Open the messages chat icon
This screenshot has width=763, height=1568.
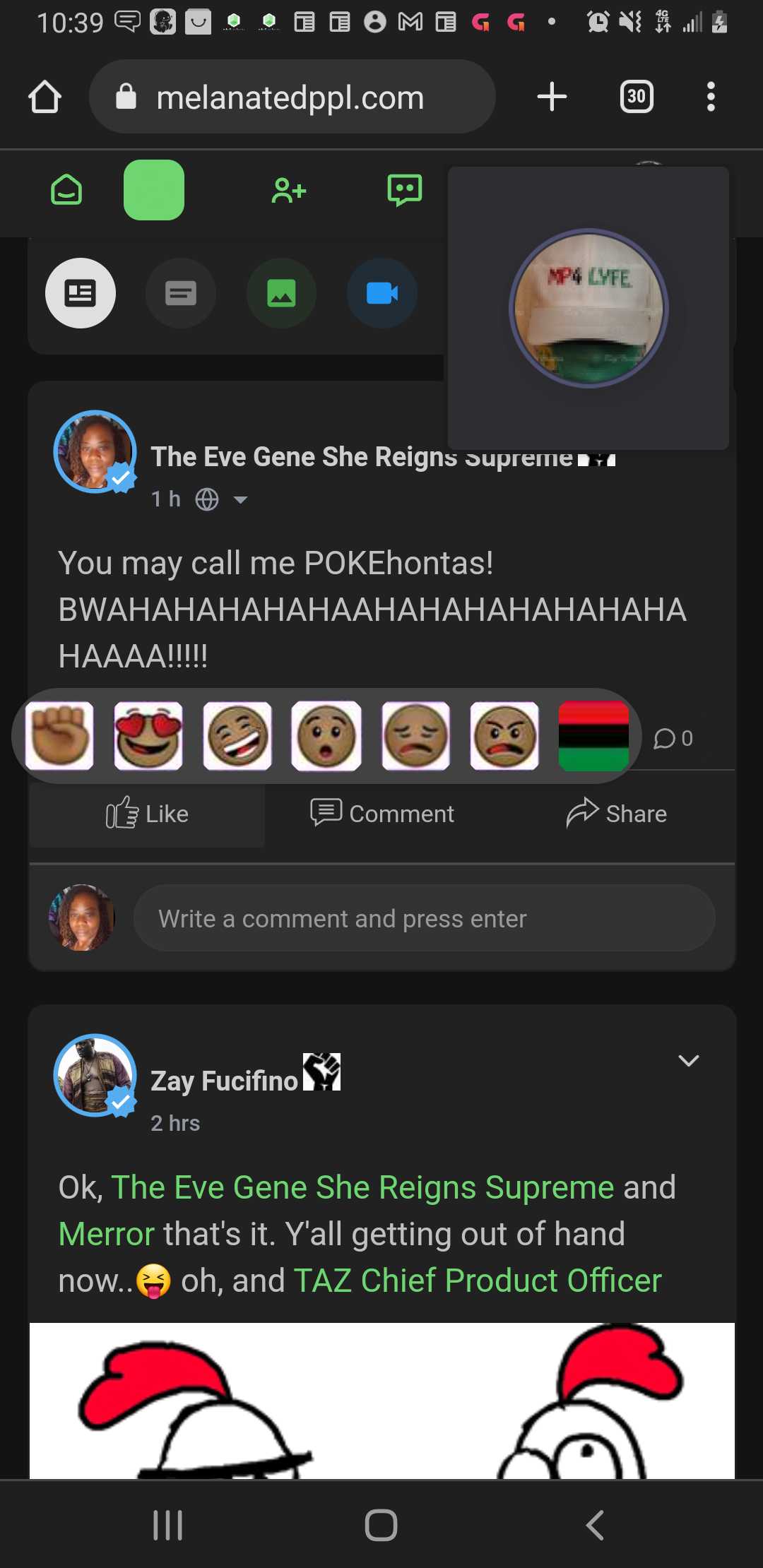click(x=405, y=190)
